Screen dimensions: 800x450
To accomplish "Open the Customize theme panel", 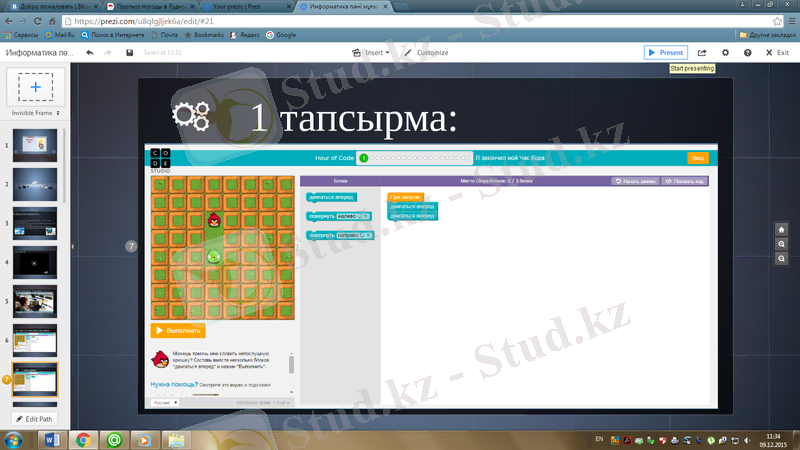I will 426,53.
